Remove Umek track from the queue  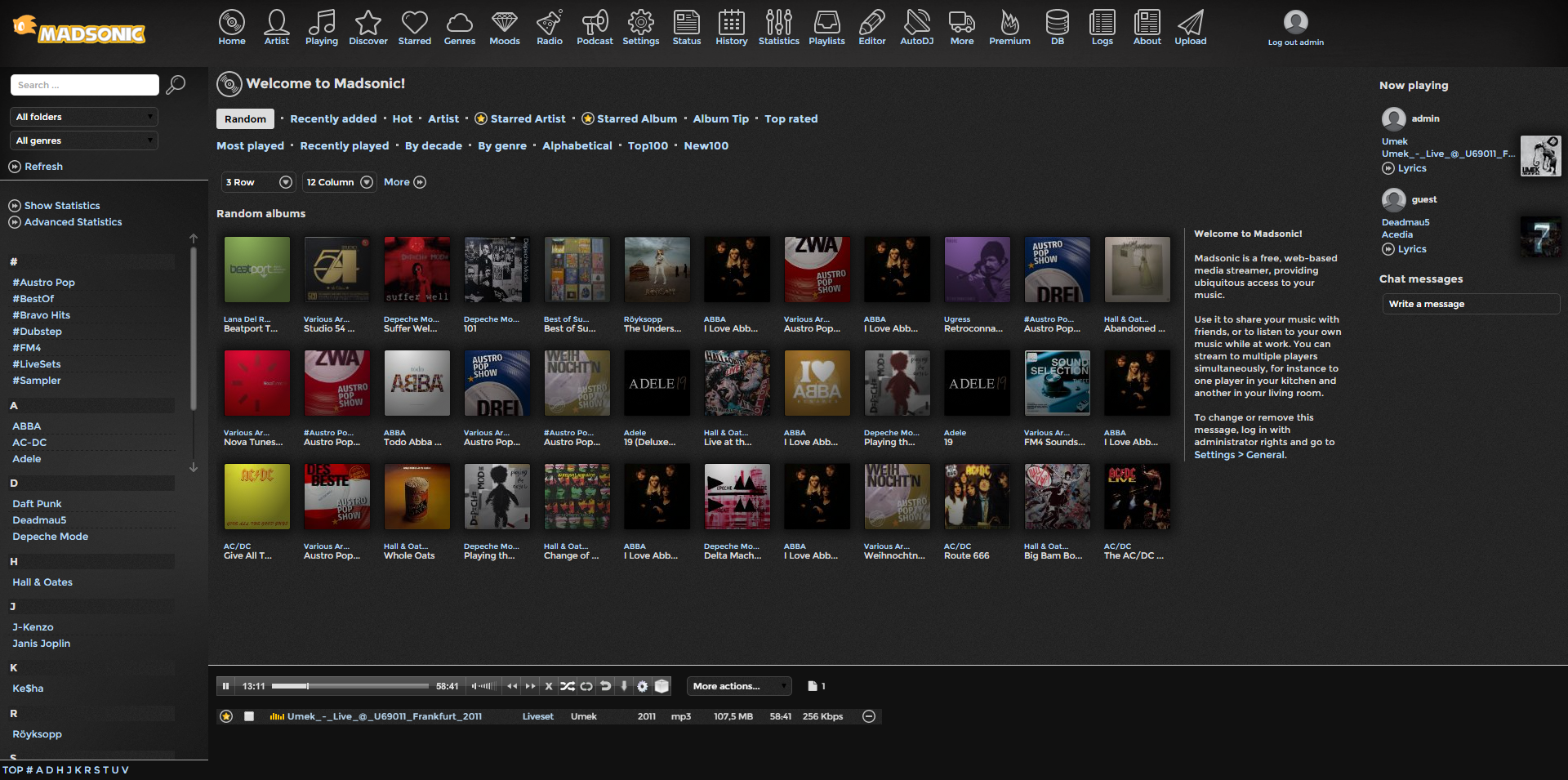click(x=869, y=716)
